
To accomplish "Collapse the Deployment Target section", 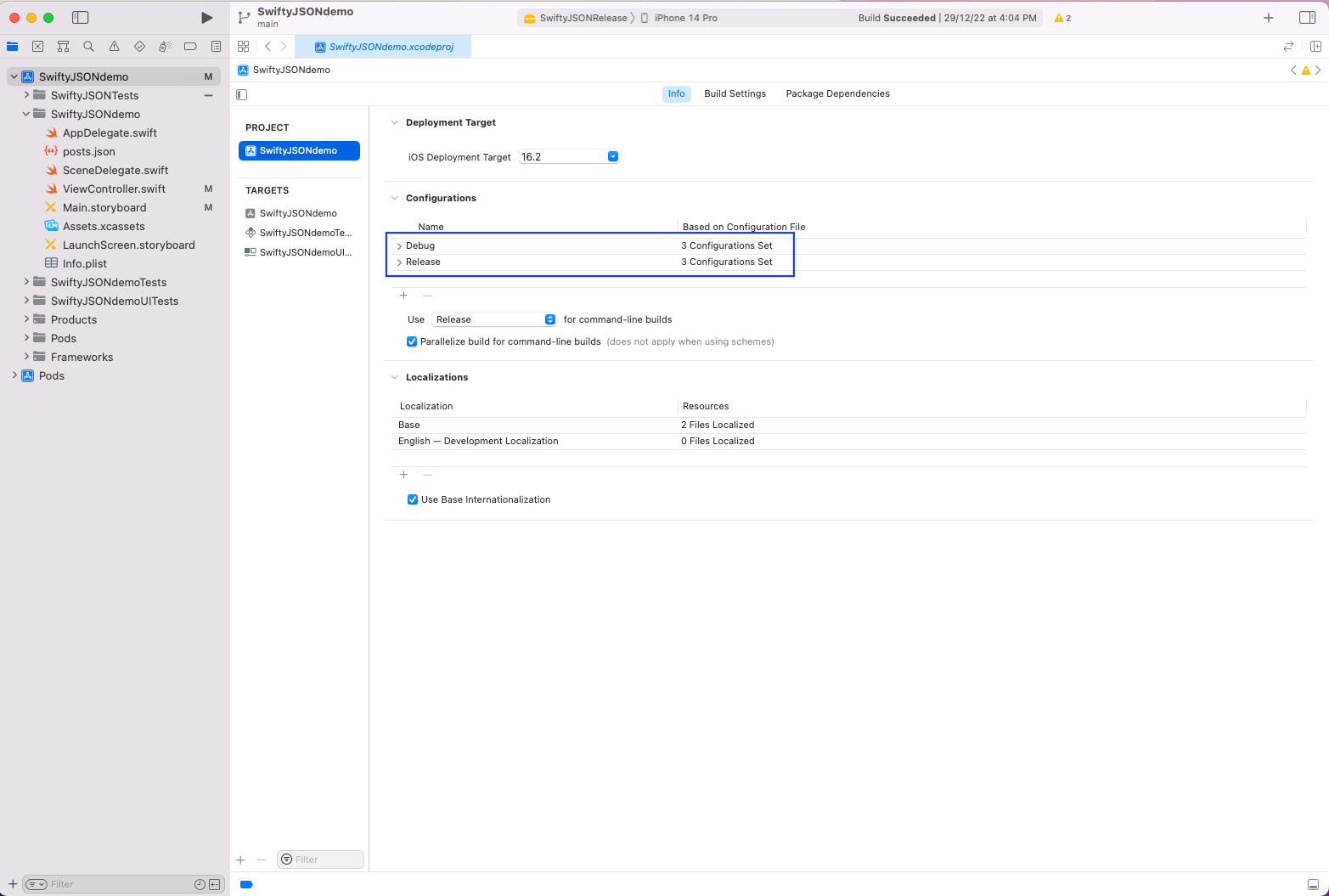I will click(394, 122).
